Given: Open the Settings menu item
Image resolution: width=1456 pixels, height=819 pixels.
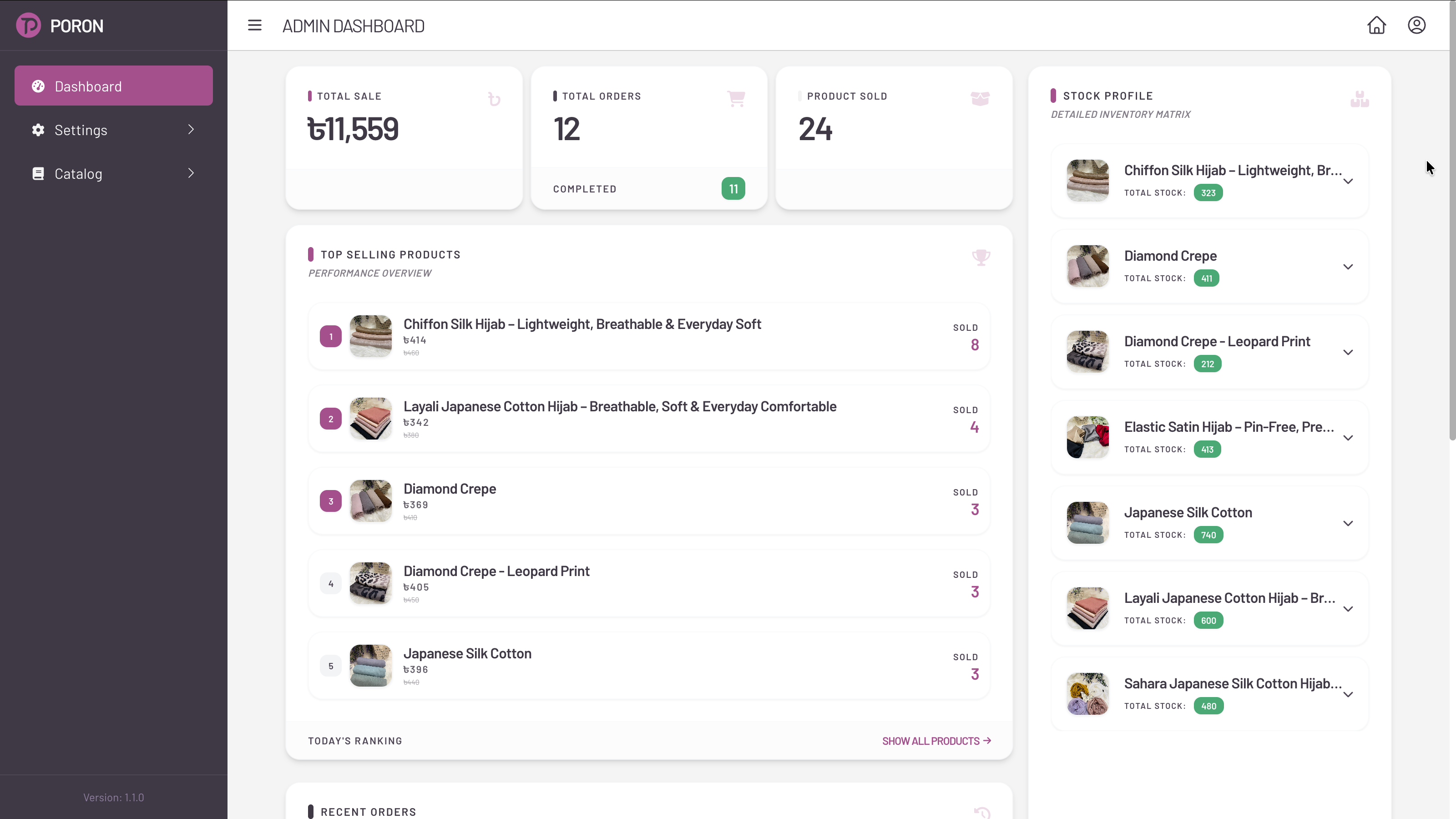Looking at the screenshot, I should pyautogui.click(x=114, y=130).
